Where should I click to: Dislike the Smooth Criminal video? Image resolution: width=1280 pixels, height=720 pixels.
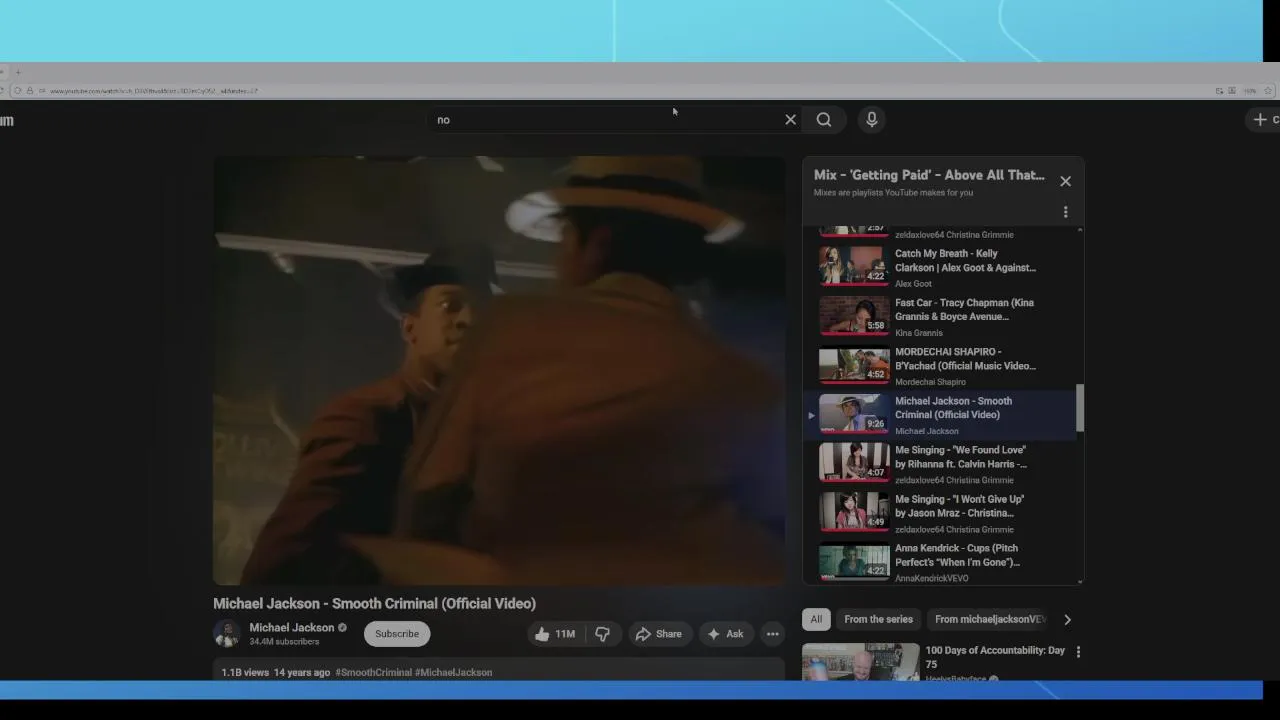pyautogui.click(x=602, y=634)
